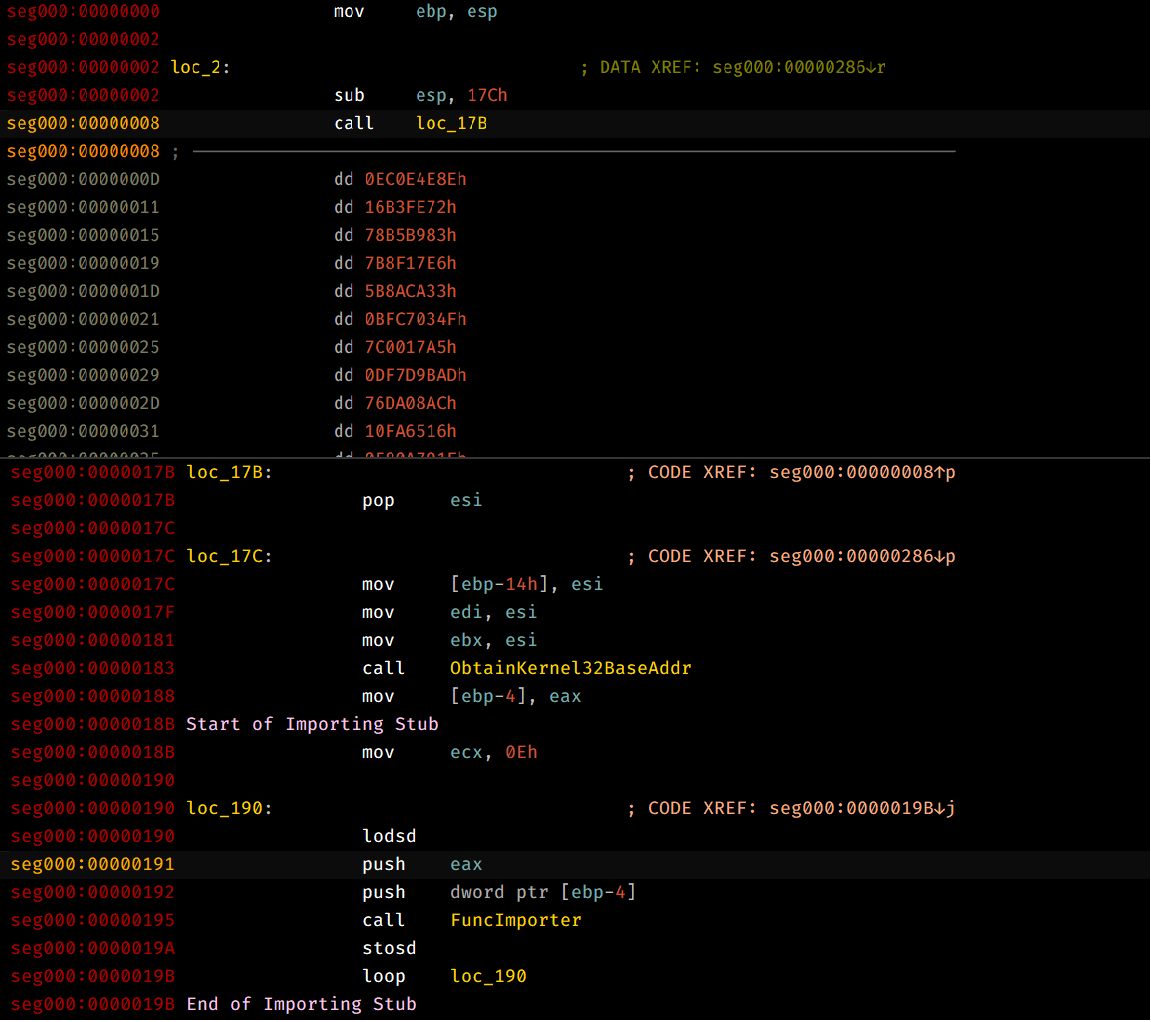Screen dimensions: 1151x1022
Task: Click the FuncImporter call target
Action: click(x=515, y=920)
